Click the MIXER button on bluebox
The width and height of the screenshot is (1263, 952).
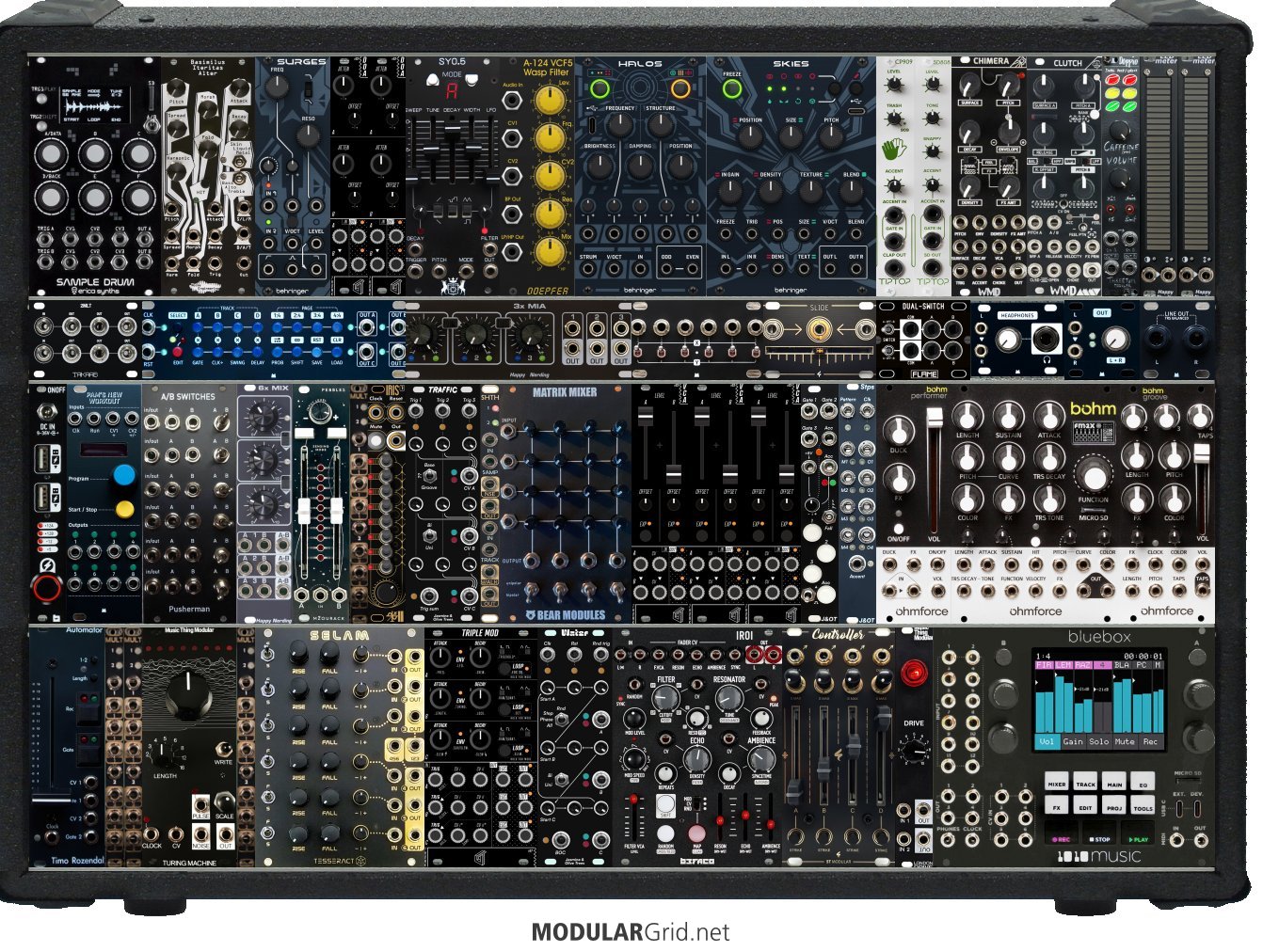tap(1057, 783)
